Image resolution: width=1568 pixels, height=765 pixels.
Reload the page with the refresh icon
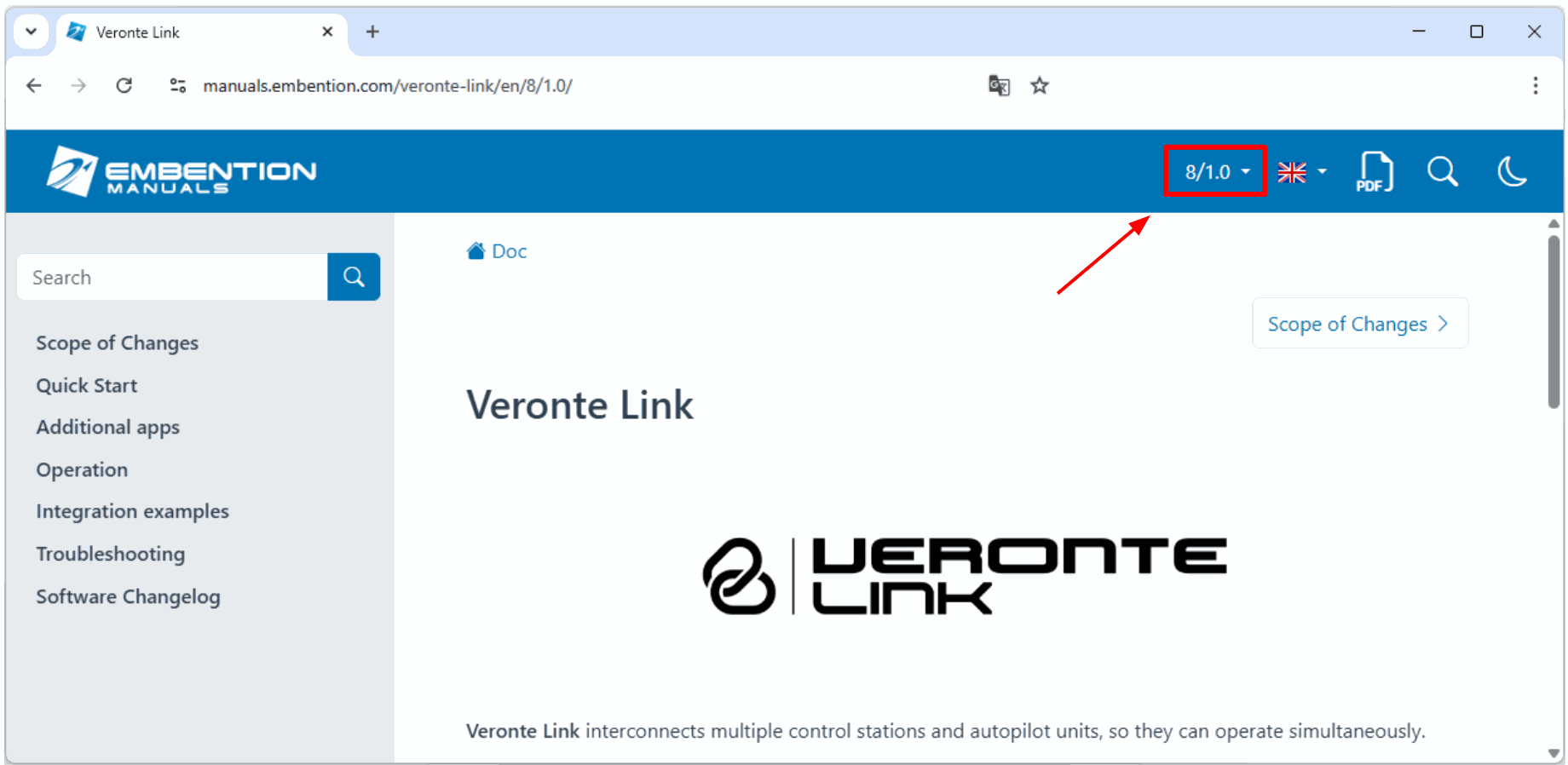(x=124, y=85)
